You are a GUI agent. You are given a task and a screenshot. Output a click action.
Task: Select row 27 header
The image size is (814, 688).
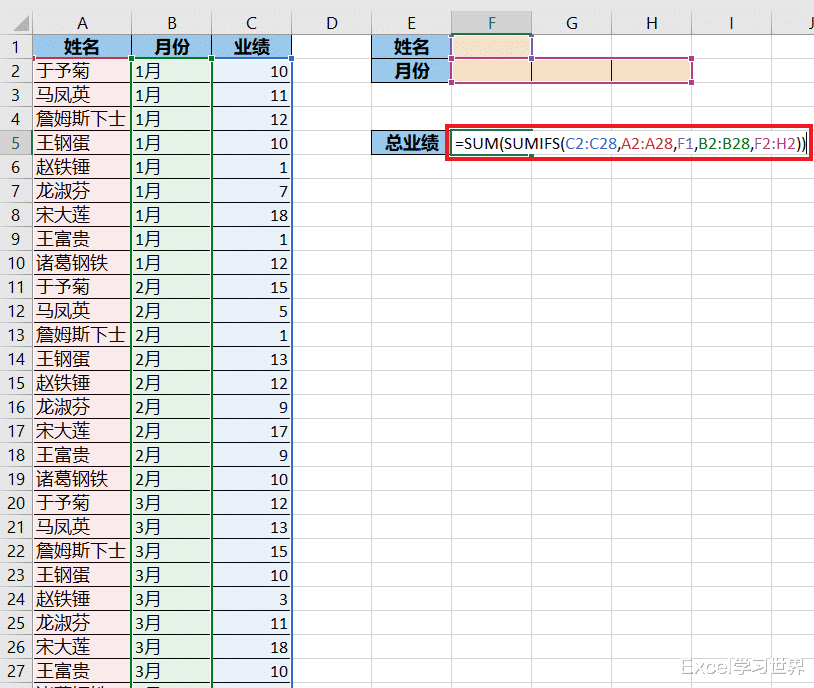pyautogui.click(x=16, y=671)
